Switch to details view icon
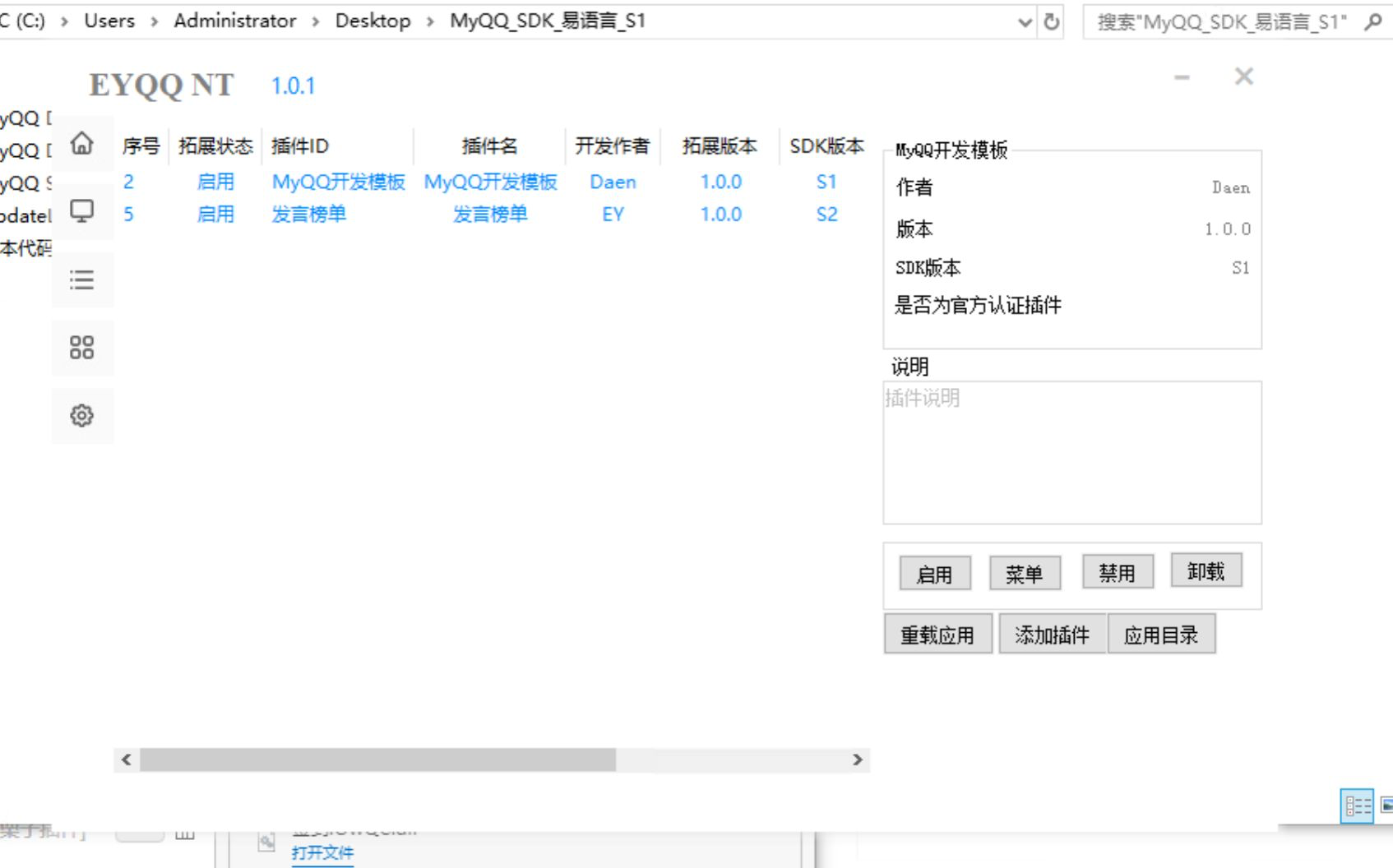This screenshot has height=868, width=1393. [x=1357, y=806]
